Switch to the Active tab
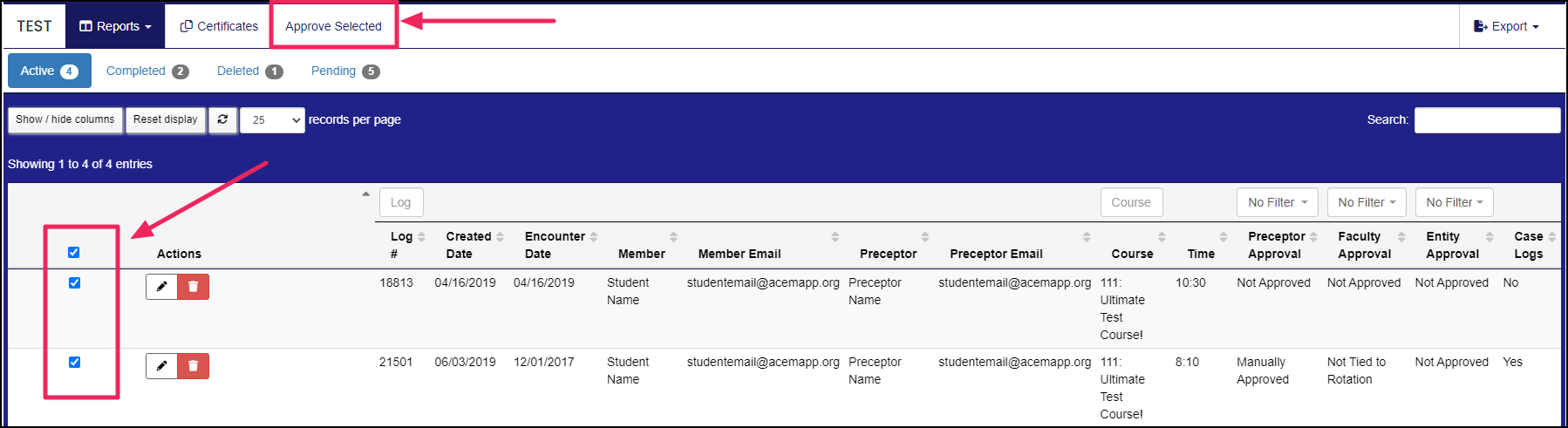Image resolution: width=1568 pixels, height=428 pixels. click(49, 71)
